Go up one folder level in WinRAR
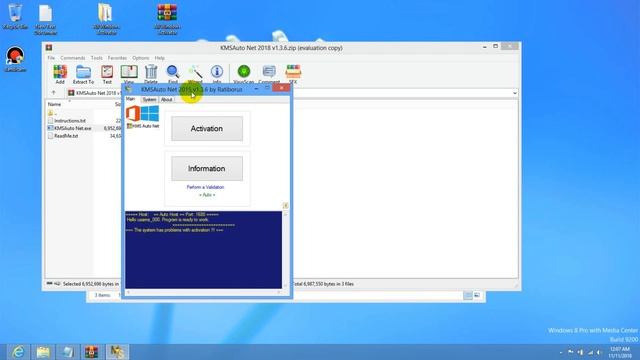 click(54, 93)
